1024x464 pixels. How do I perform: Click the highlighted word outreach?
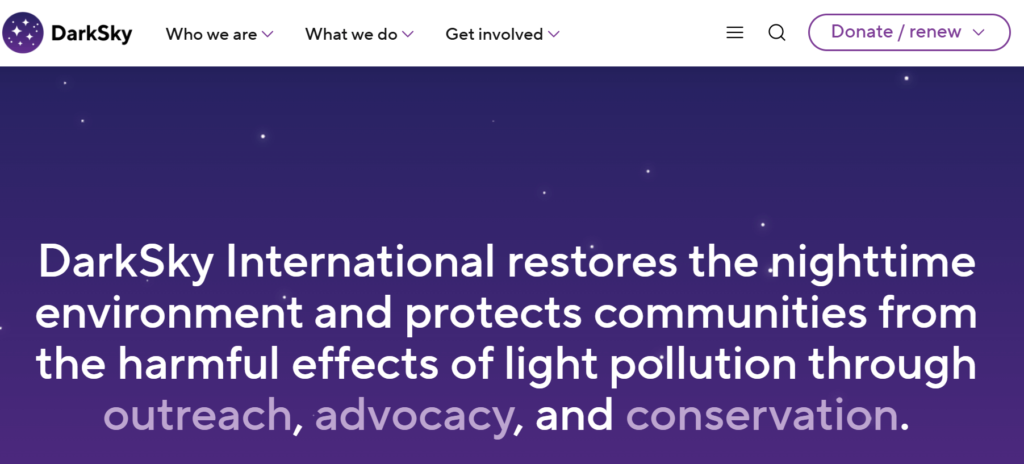pos(196,416)
